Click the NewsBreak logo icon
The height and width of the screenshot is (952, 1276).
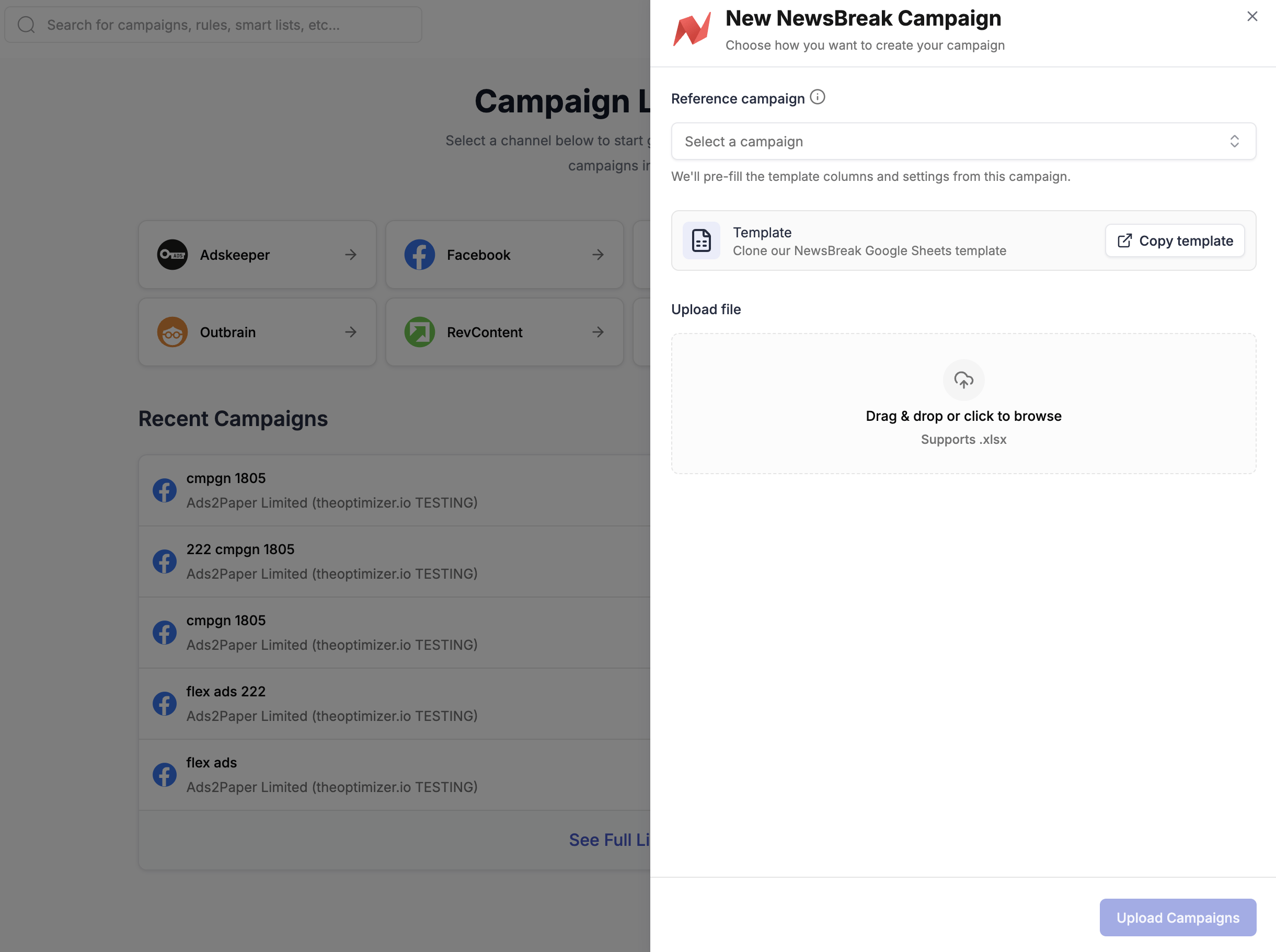click(692, 28)
